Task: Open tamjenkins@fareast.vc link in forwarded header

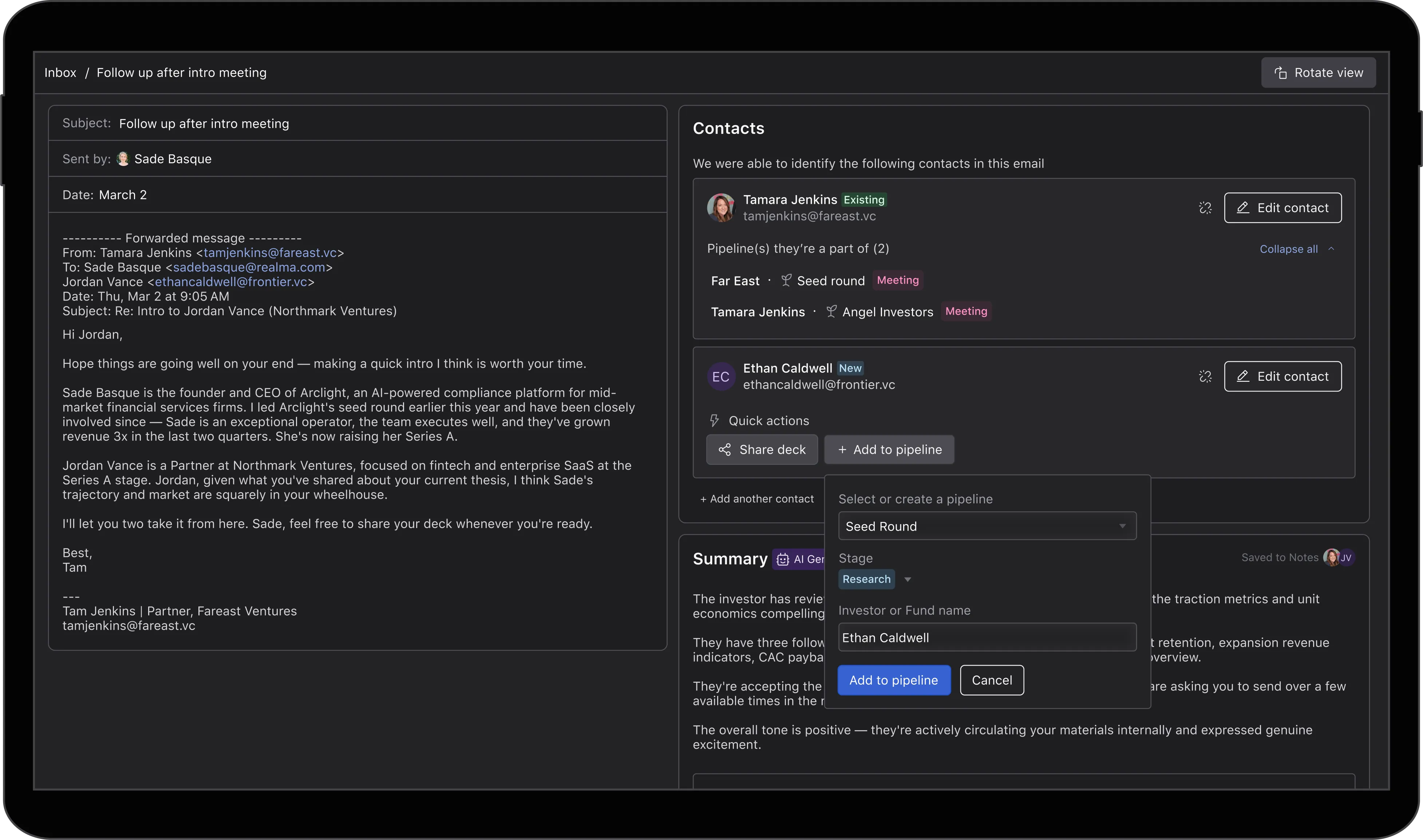Action: pyautogui.click(x=270, y=253)
